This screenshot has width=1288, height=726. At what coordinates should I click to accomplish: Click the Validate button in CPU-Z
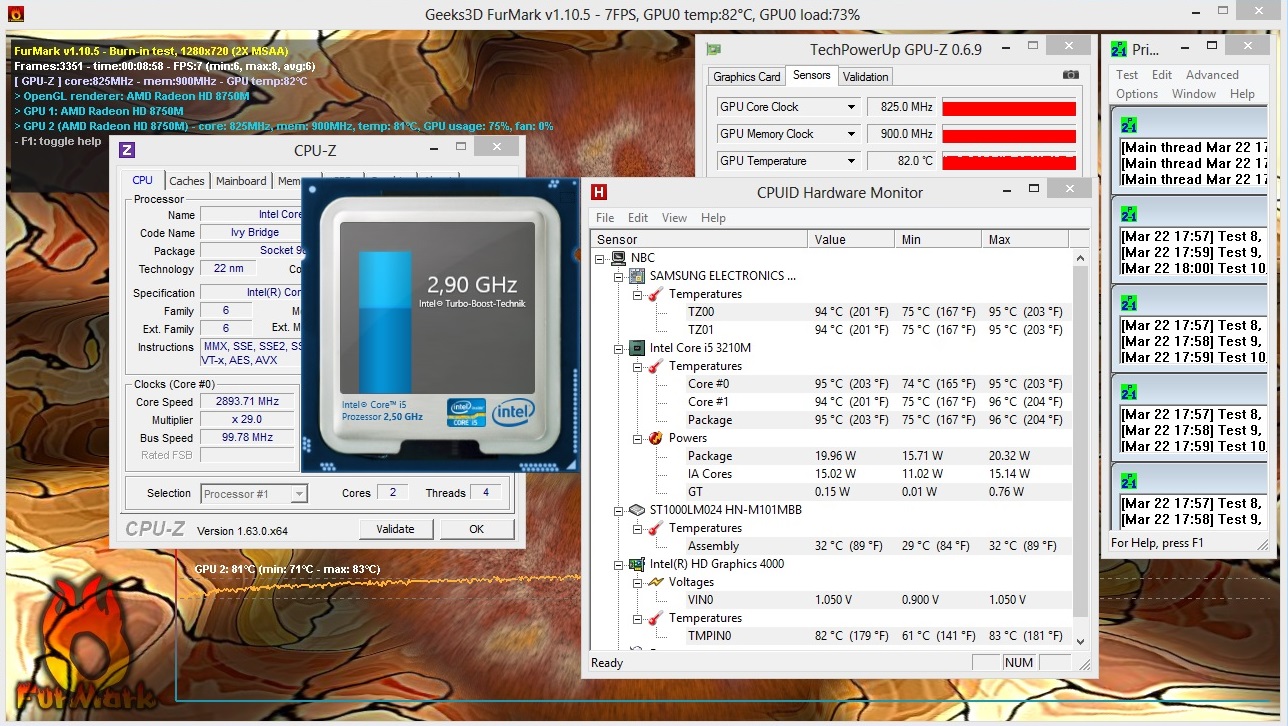tap(395, 529)
